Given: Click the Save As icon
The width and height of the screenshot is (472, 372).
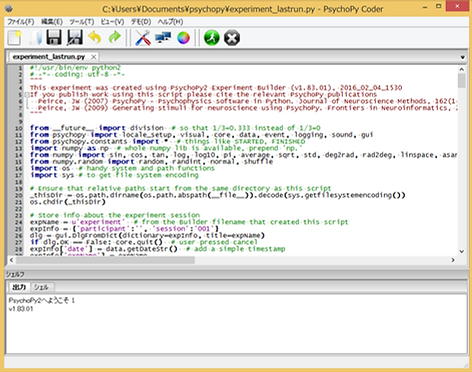Looking at the screenshot, I should (x=75, y=38).
